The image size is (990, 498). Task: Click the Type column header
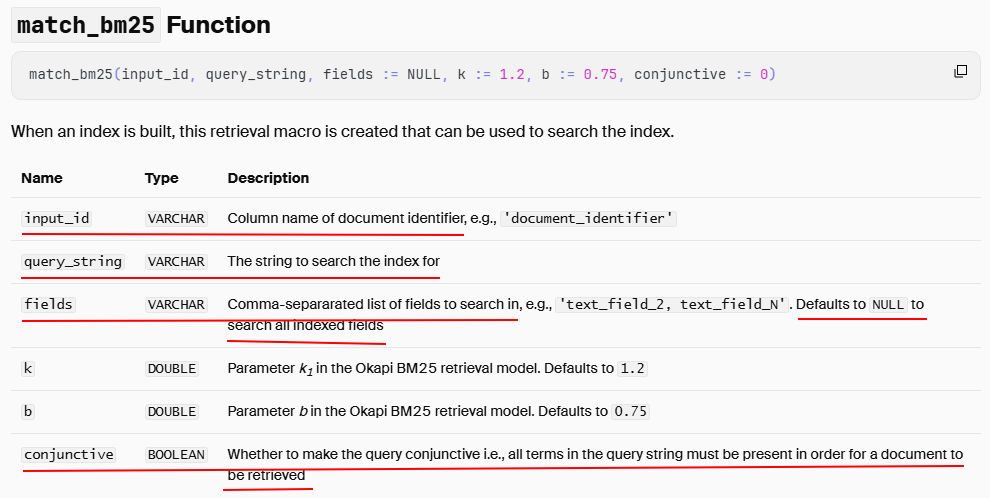click(x=161, y=178)
